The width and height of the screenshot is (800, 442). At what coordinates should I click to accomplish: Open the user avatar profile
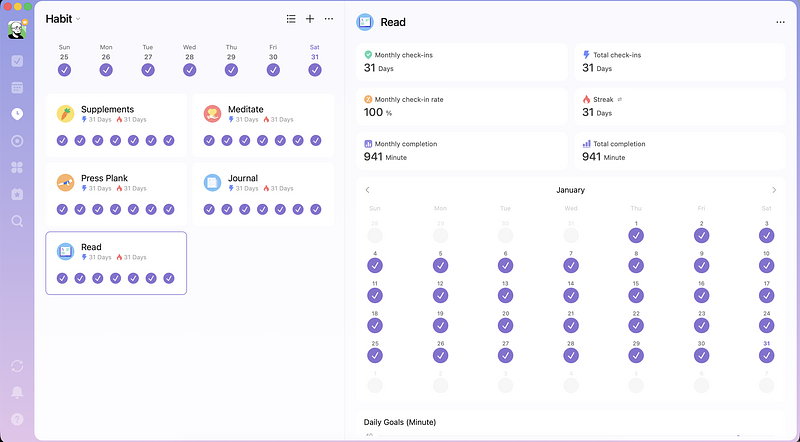17,30
